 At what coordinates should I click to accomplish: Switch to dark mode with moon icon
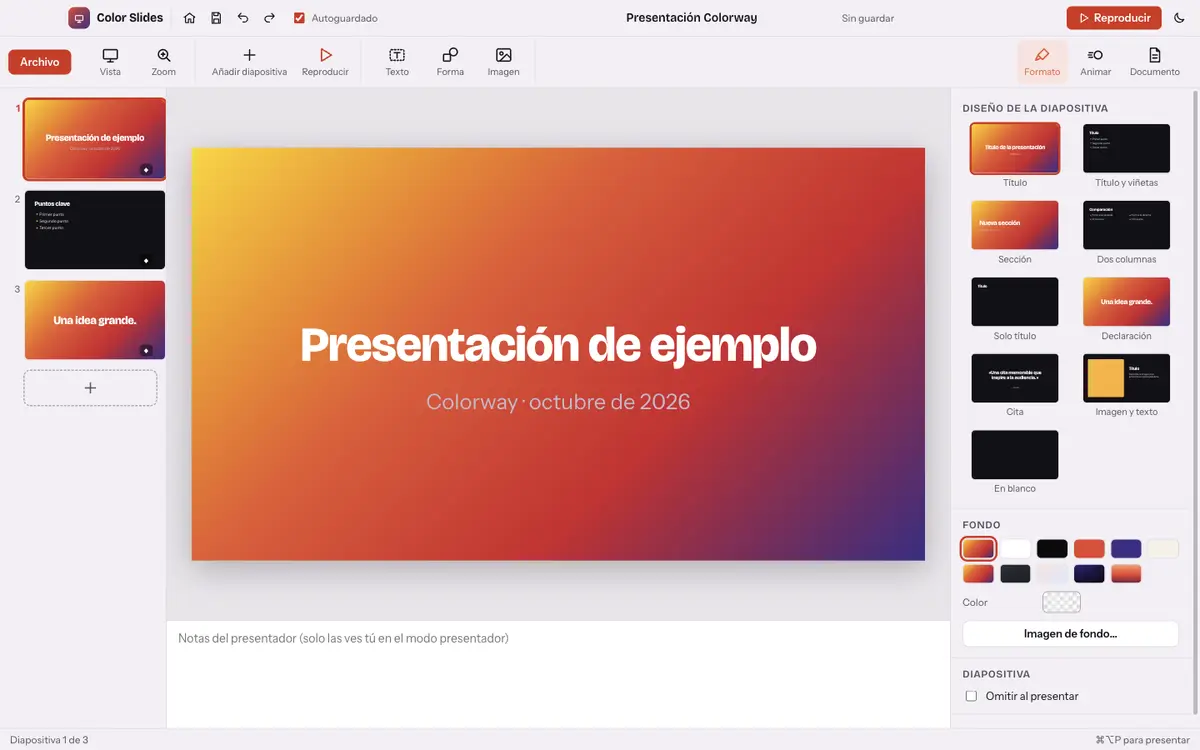coord(1179,18)
